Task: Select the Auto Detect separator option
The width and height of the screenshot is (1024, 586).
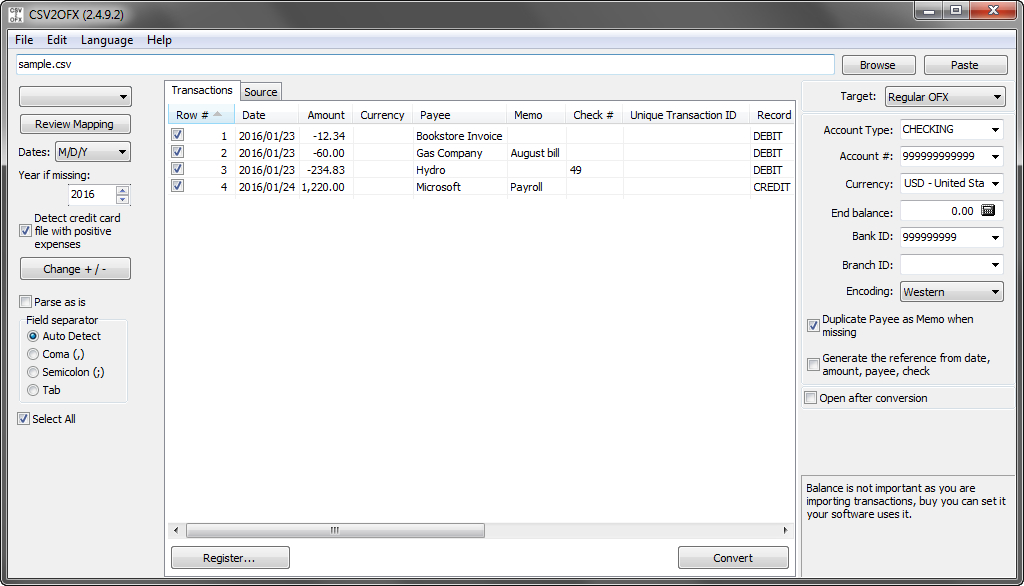Action: pyautogui.click(x=33, y=336)
